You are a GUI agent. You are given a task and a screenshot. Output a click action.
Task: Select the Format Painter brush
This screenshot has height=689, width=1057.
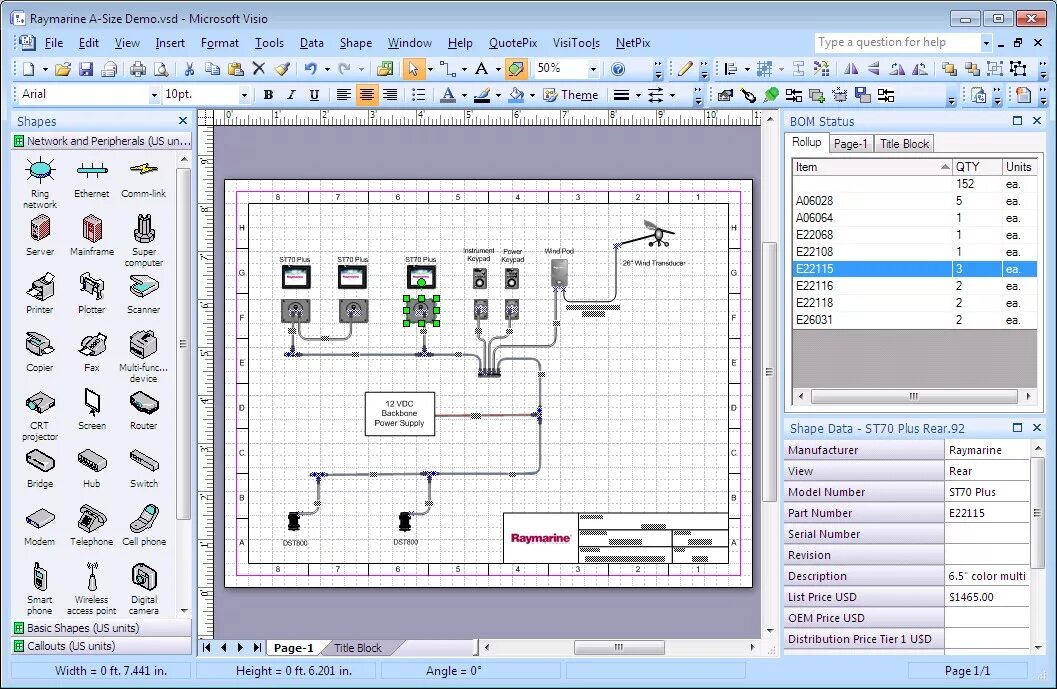[x=282, y=69]
